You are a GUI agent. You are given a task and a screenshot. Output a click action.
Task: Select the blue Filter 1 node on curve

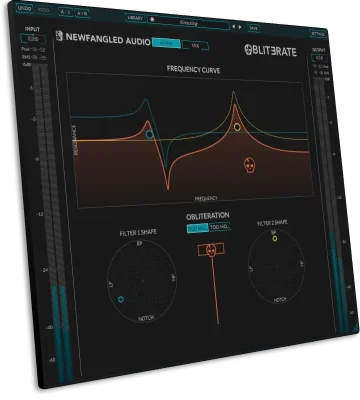pos(150,134)
